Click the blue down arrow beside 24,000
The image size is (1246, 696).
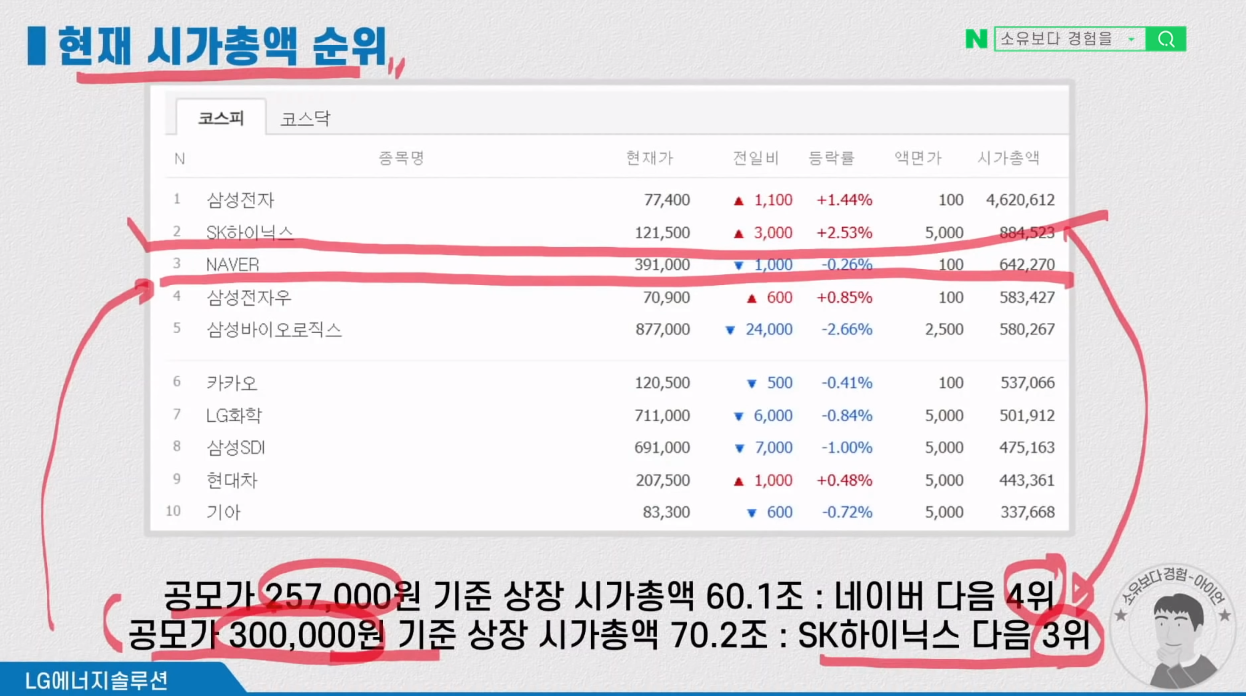point(730,330)
